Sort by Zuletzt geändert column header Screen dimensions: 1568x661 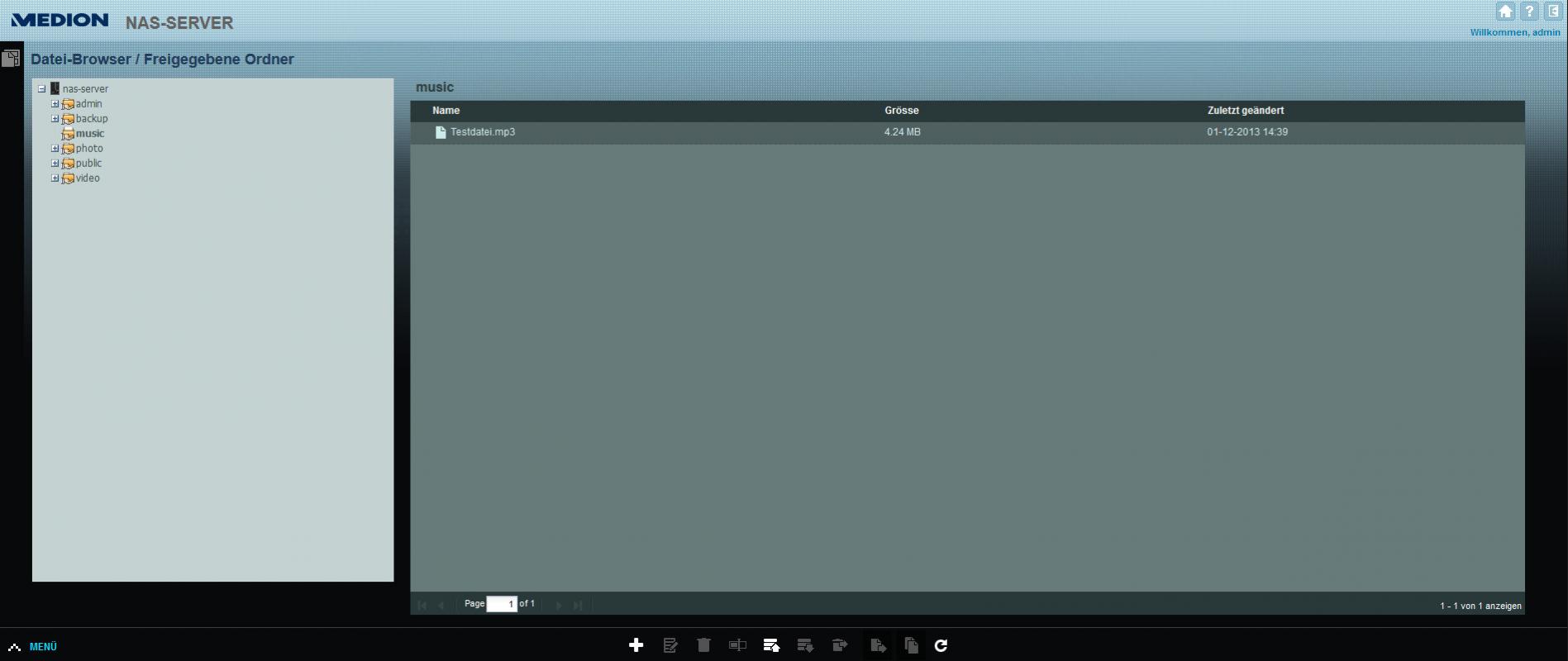[x=1245, y=111]
